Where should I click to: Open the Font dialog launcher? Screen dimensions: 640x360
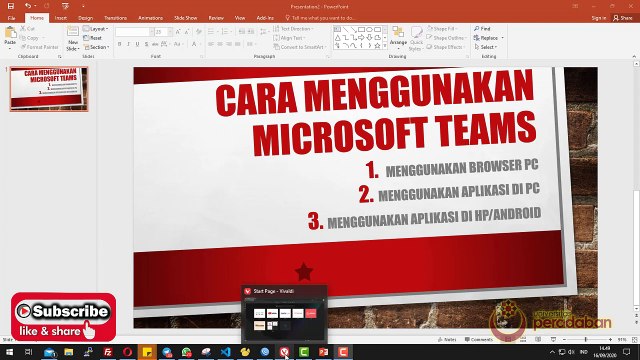pyautogui.click(x=202, y=56)
